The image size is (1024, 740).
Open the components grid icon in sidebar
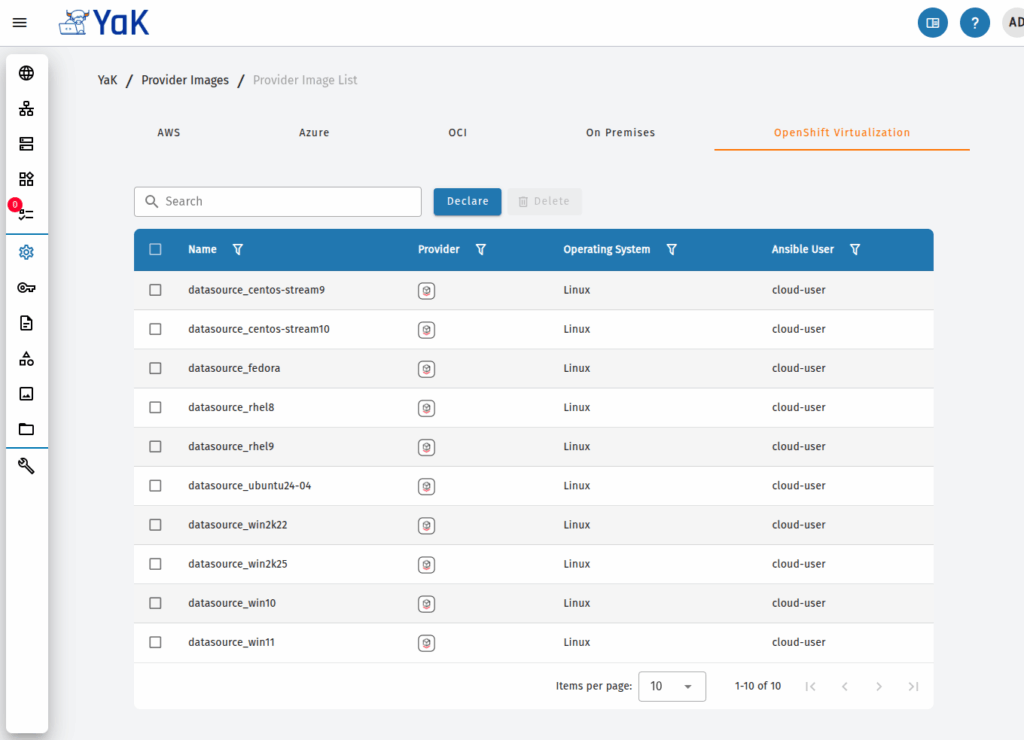click(26, 179)
